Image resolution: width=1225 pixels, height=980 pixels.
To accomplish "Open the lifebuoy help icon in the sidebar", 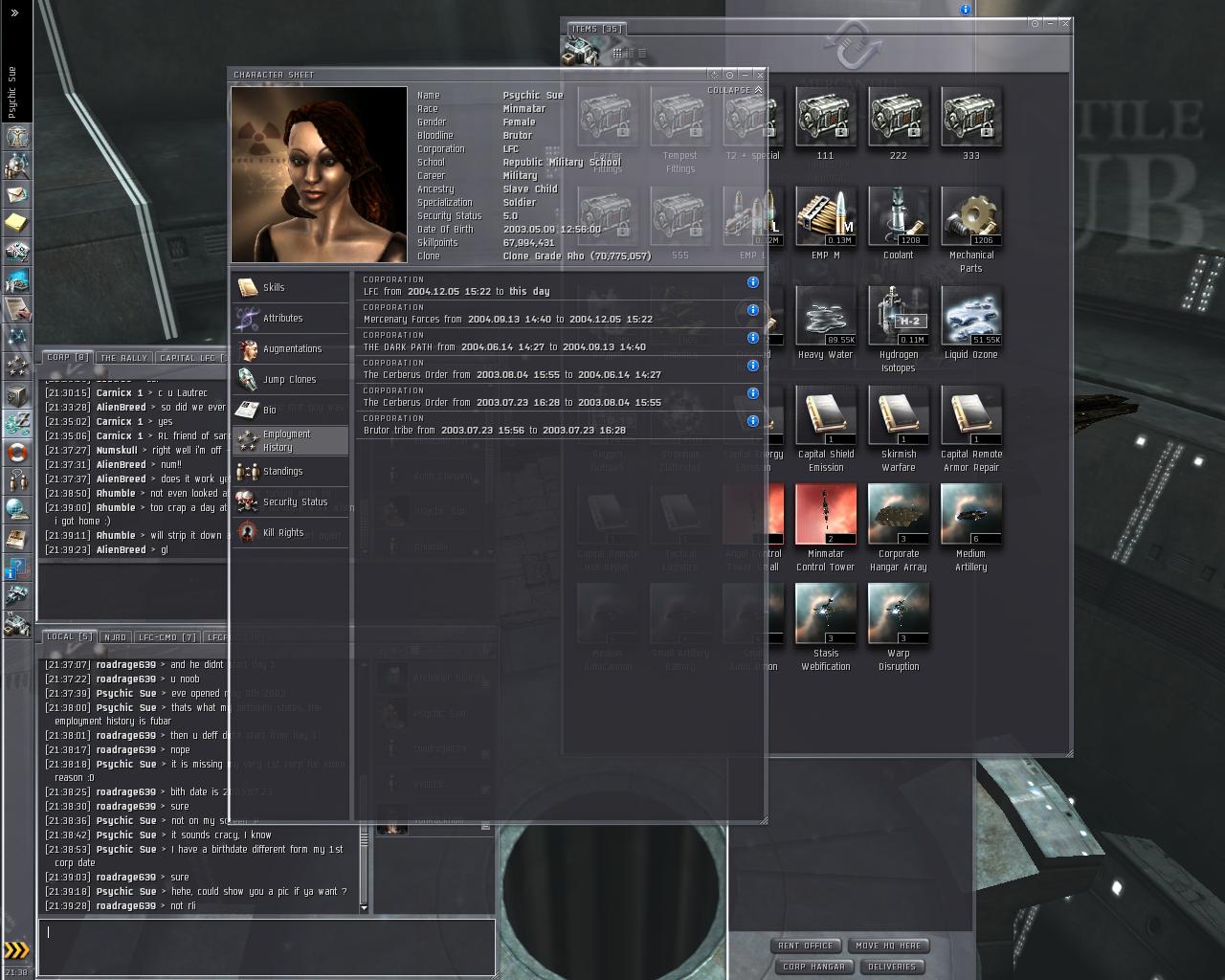I will coord(16,452).
